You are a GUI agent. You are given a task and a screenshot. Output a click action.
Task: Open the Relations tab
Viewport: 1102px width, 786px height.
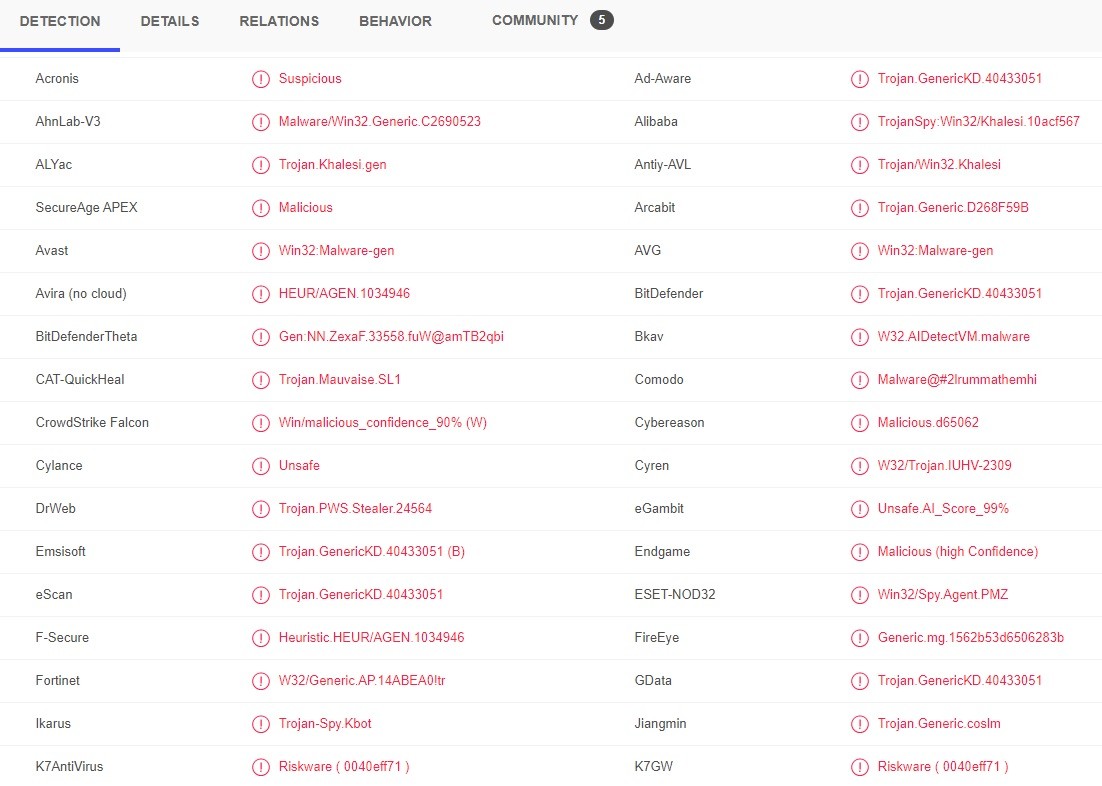click(279, 21)
